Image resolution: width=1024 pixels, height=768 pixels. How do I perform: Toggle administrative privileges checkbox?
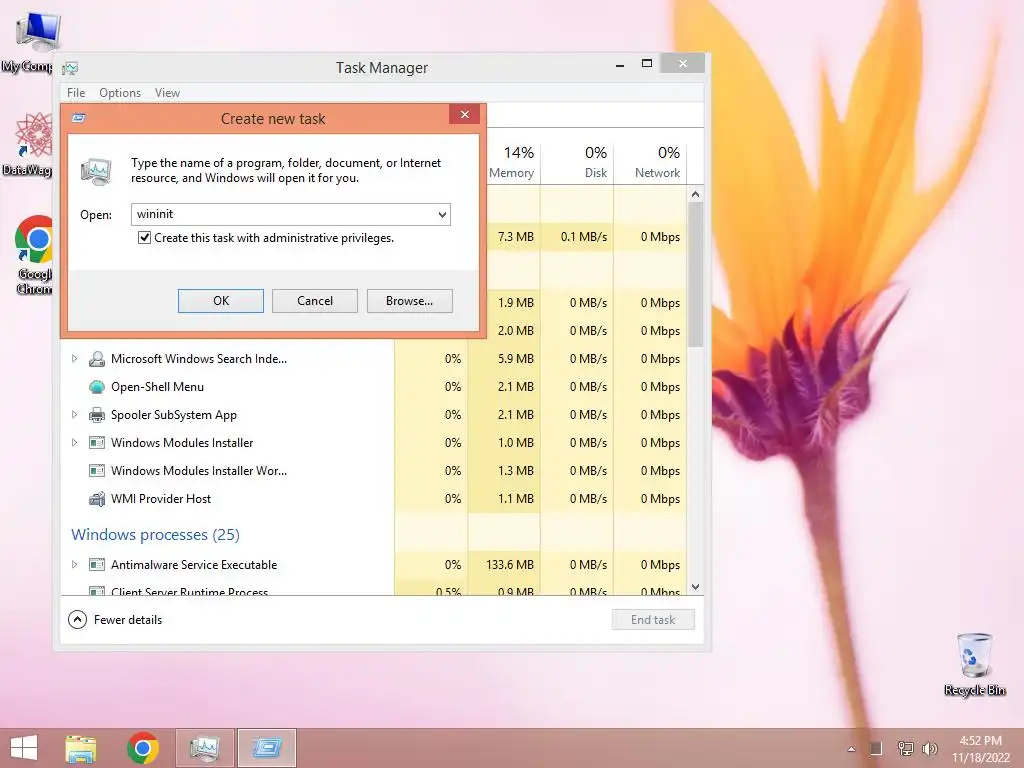tap(144, 238)
